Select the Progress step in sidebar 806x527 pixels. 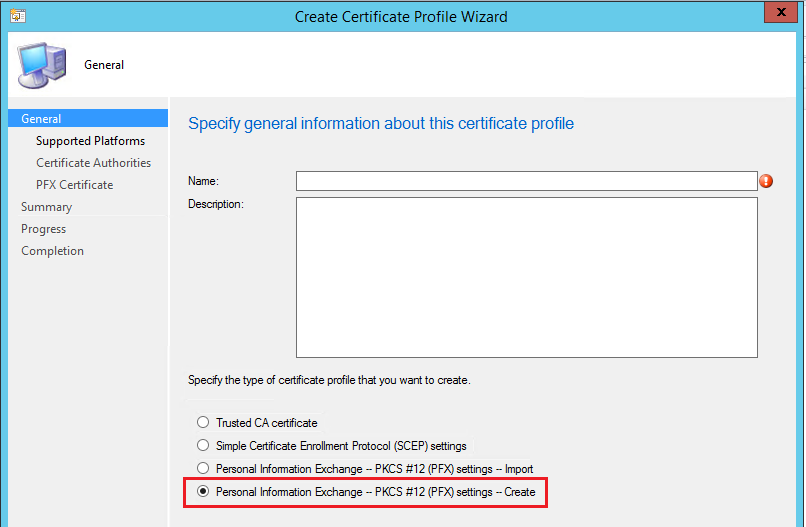(43, 229)
